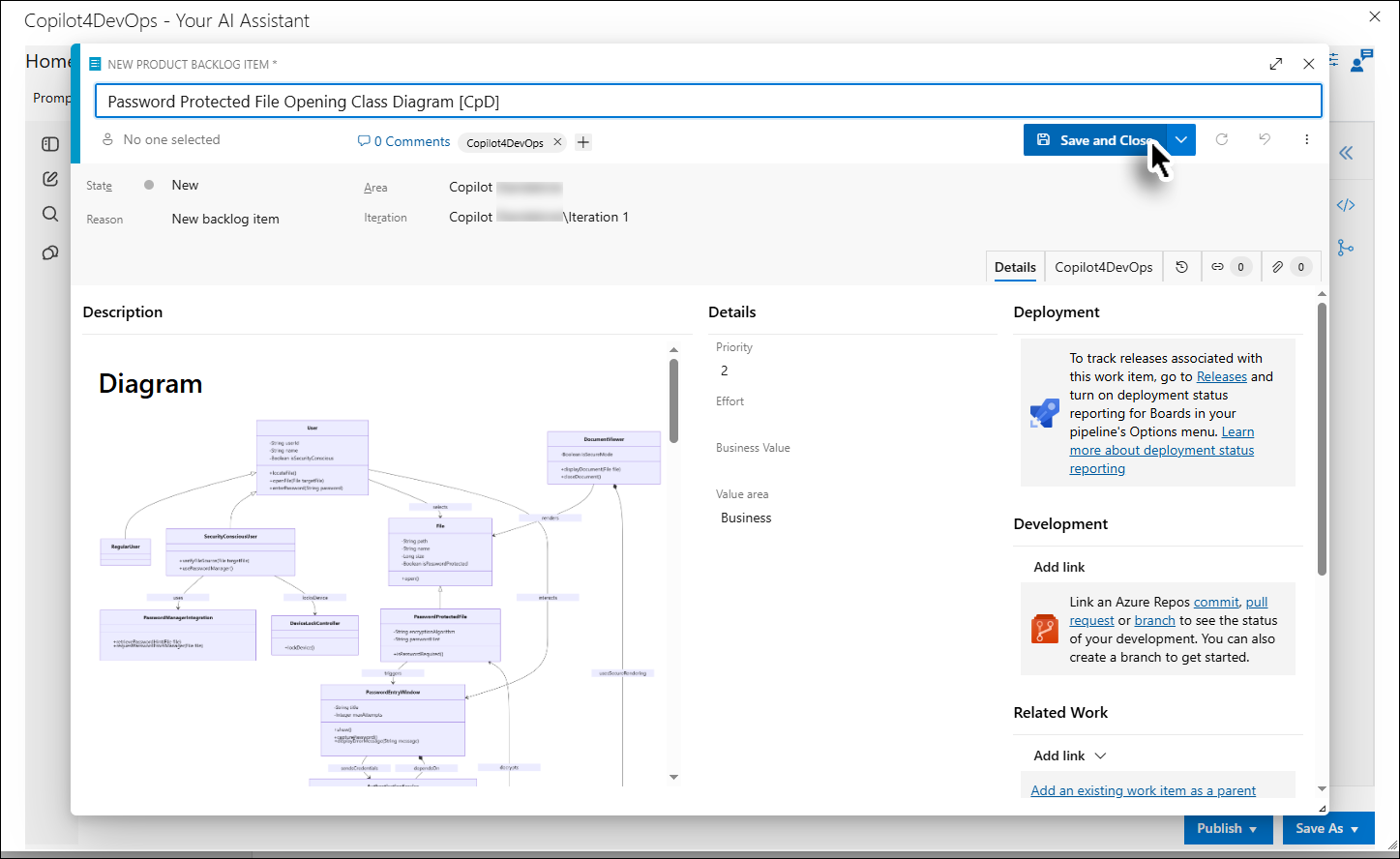The height and width of the screenshot is (859, 1400).
Task: Switch to the Copilot4DevOps tab
Action: click(x=1104, y=267)
